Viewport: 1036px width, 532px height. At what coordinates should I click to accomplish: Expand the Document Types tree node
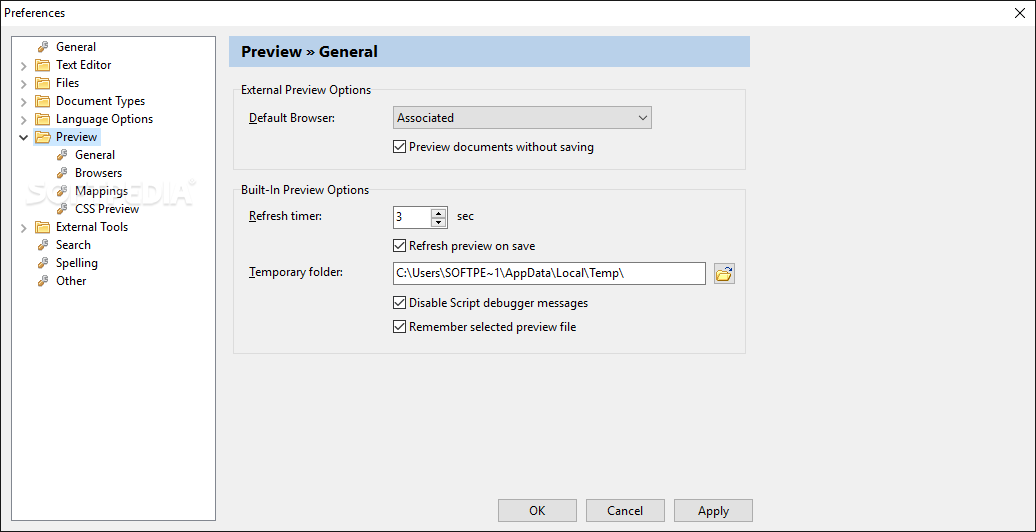(x=24, y=101)
